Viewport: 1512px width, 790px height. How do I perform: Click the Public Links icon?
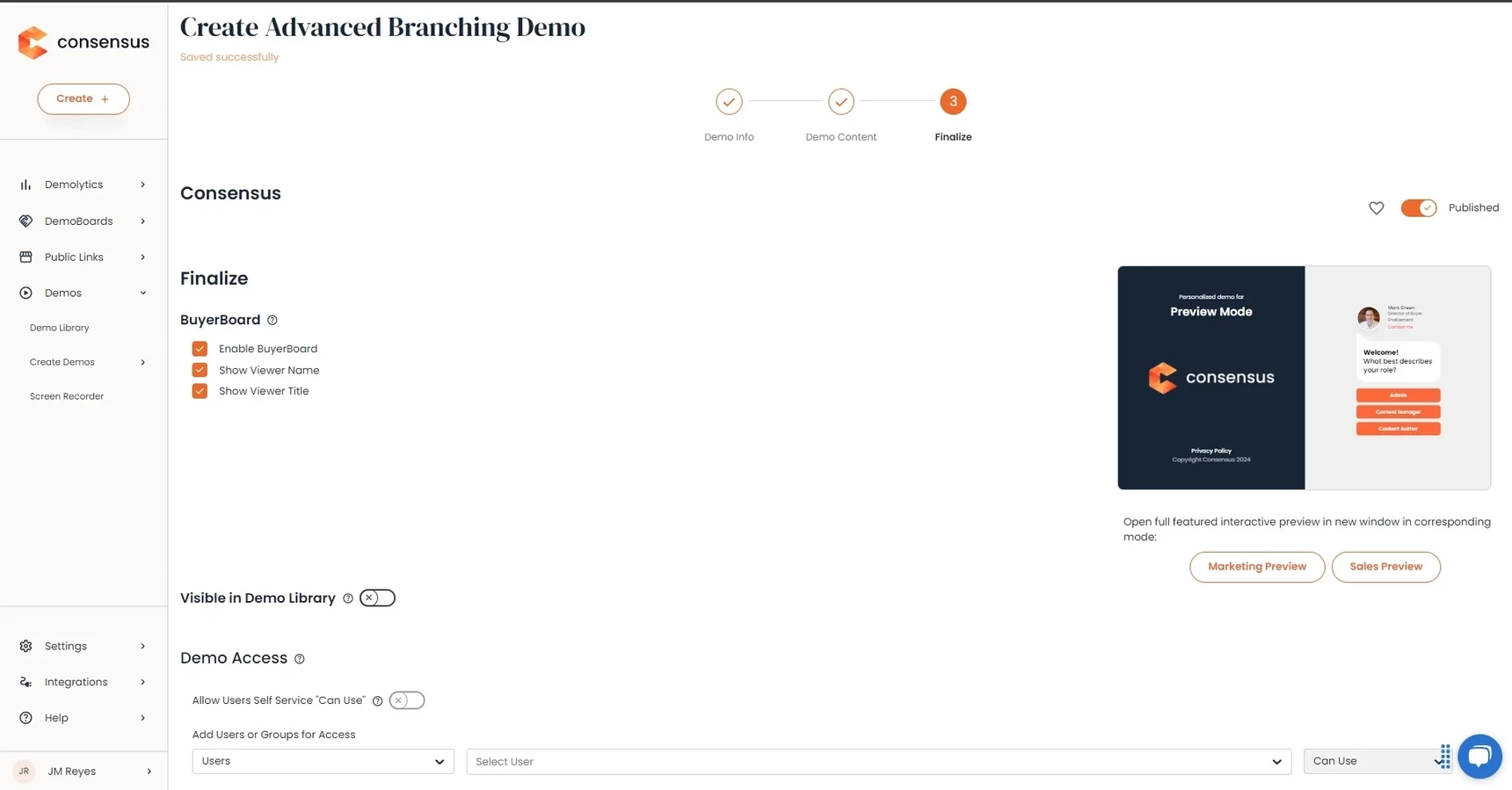click(25, 257)
